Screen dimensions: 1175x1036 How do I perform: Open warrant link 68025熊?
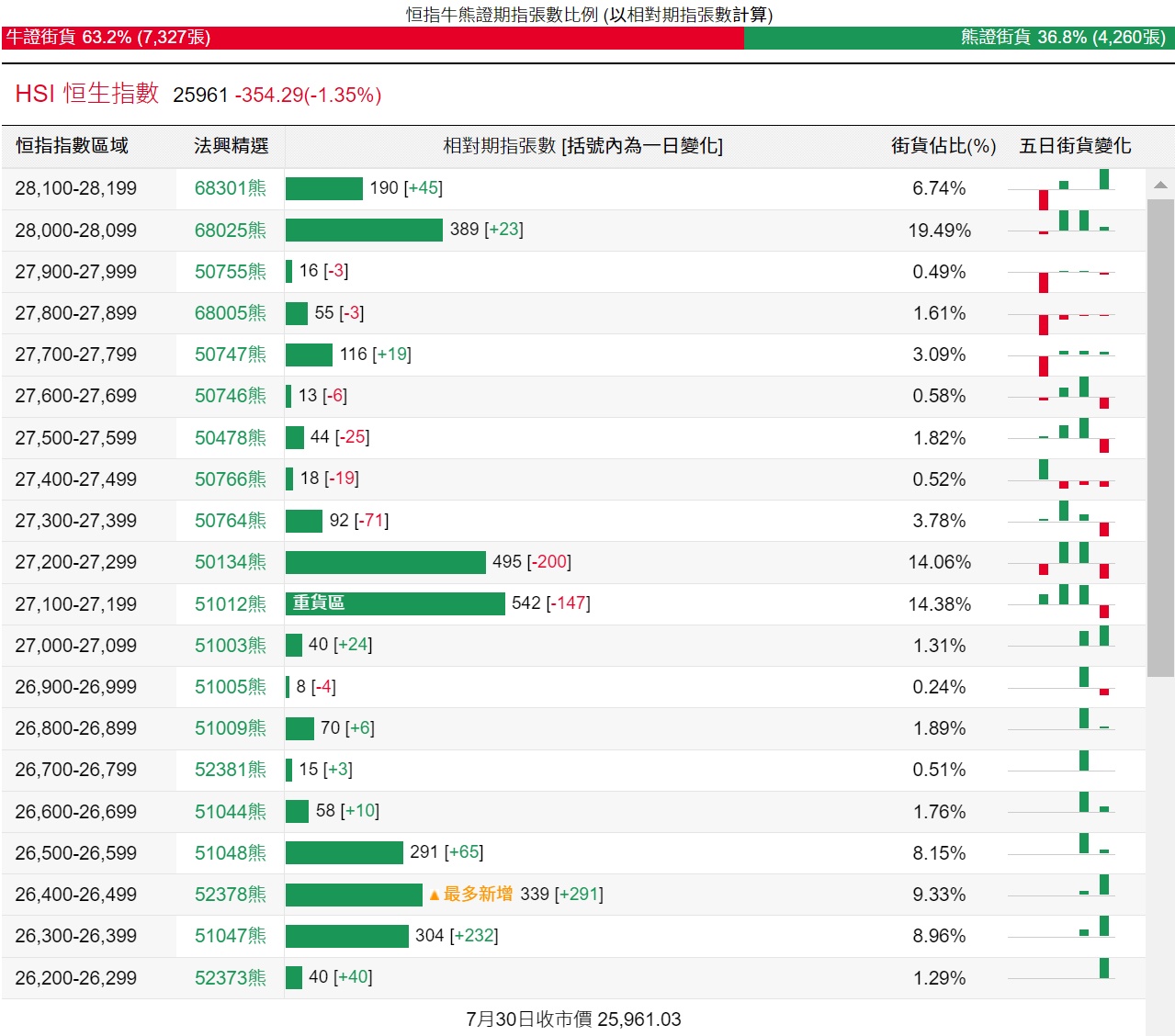tap(230, 230)
